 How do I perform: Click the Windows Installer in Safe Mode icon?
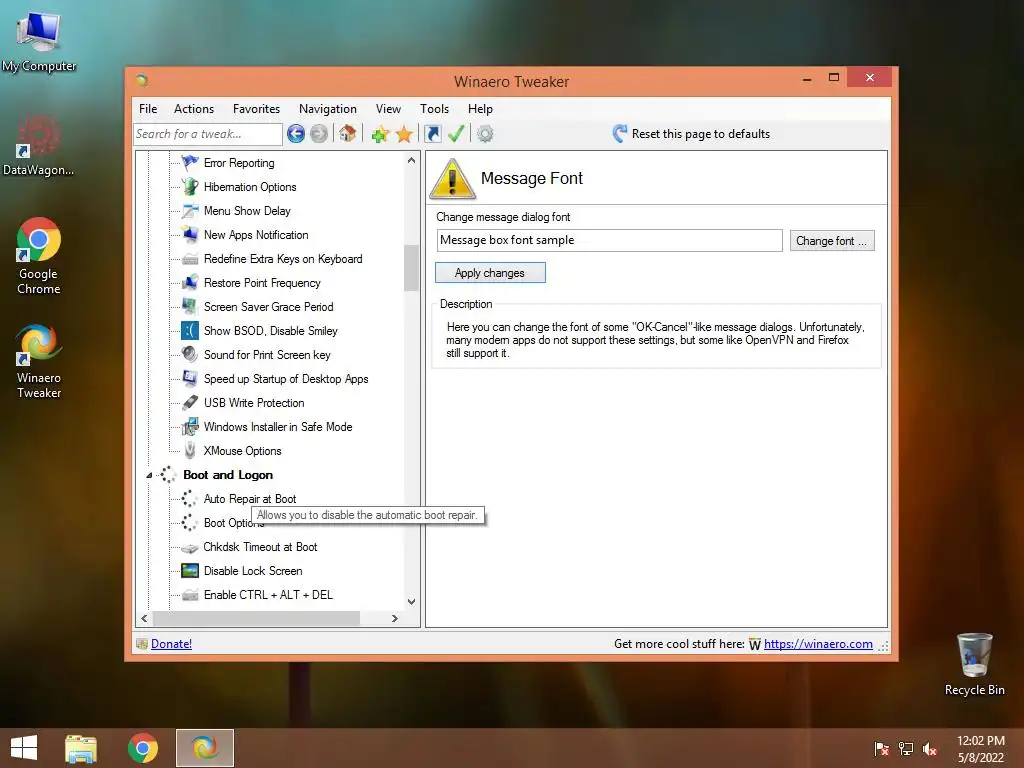pyautogui.click(x=190, y=426)
